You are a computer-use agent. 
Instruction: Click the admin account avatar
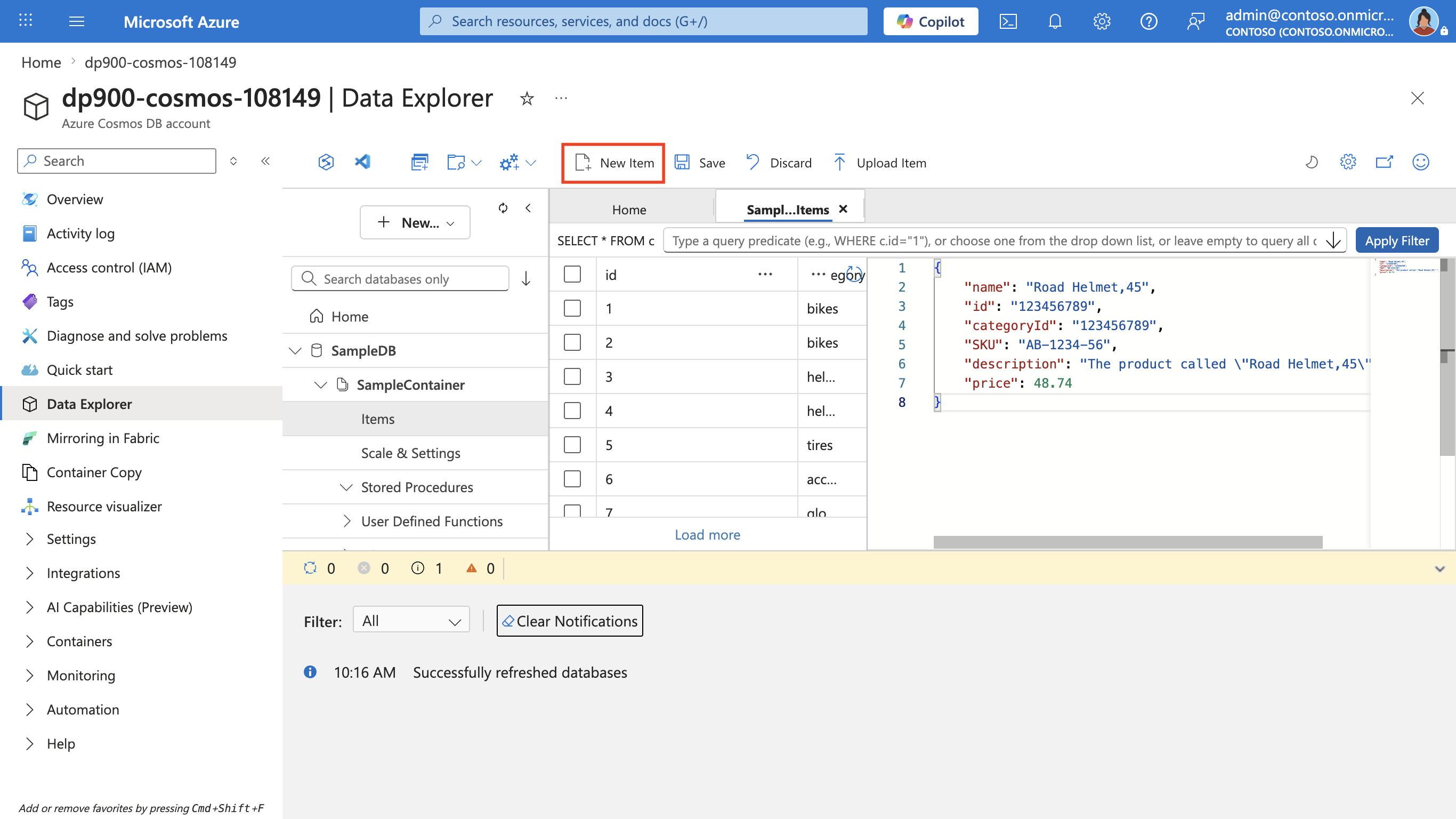pos(1423,21)
